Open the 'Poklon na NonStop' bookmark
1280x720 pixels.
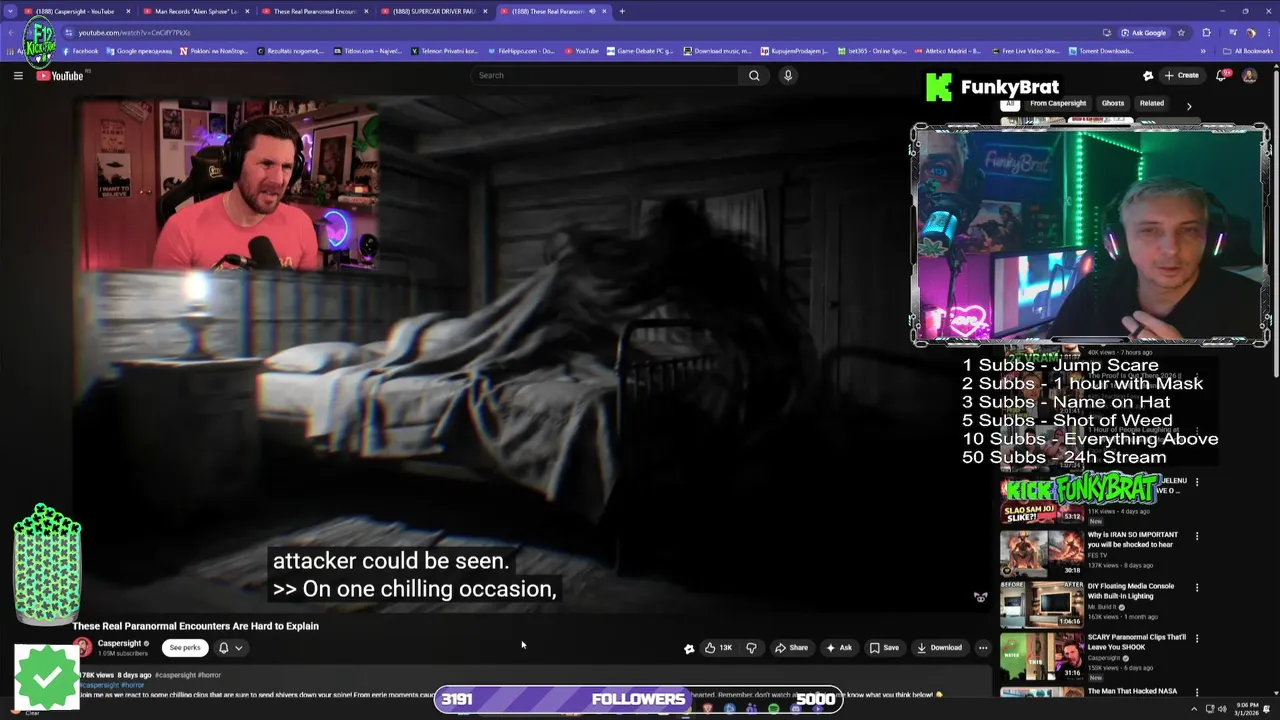(x=213, y=51)
